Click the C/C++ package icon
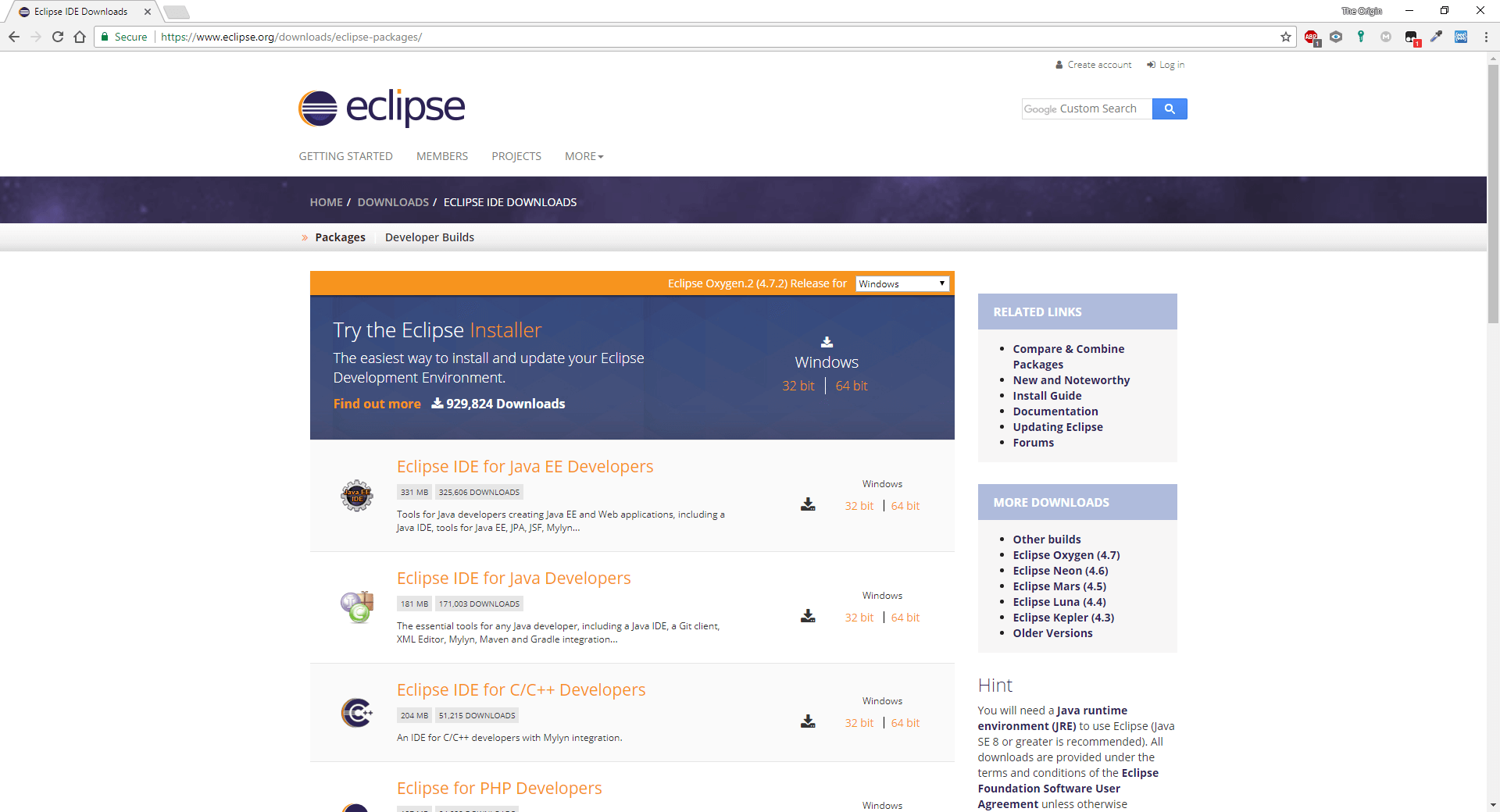 point(357,712)
